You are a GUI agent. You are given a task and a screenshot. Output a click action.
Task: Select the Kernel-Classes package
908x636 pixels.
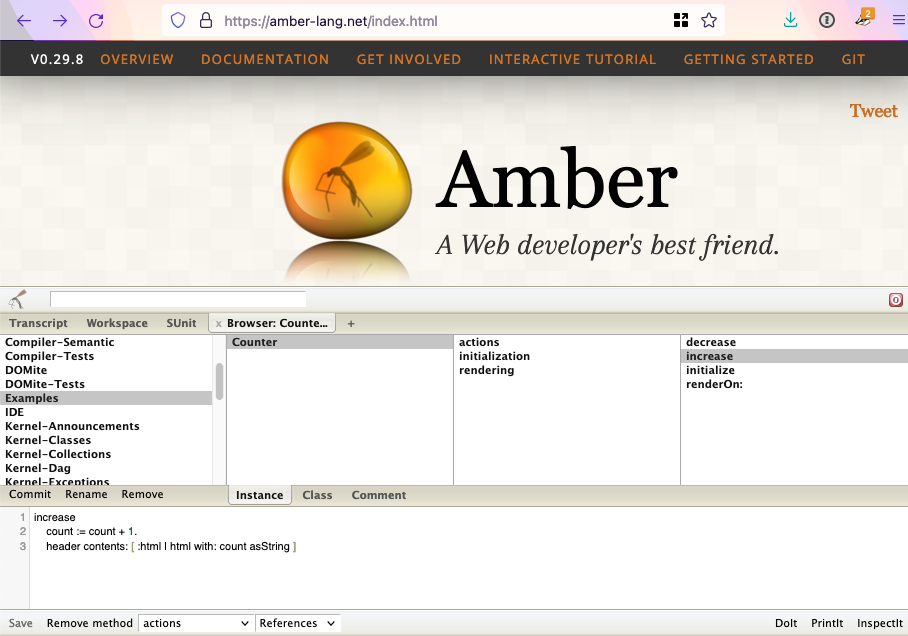tap(106, 440)
